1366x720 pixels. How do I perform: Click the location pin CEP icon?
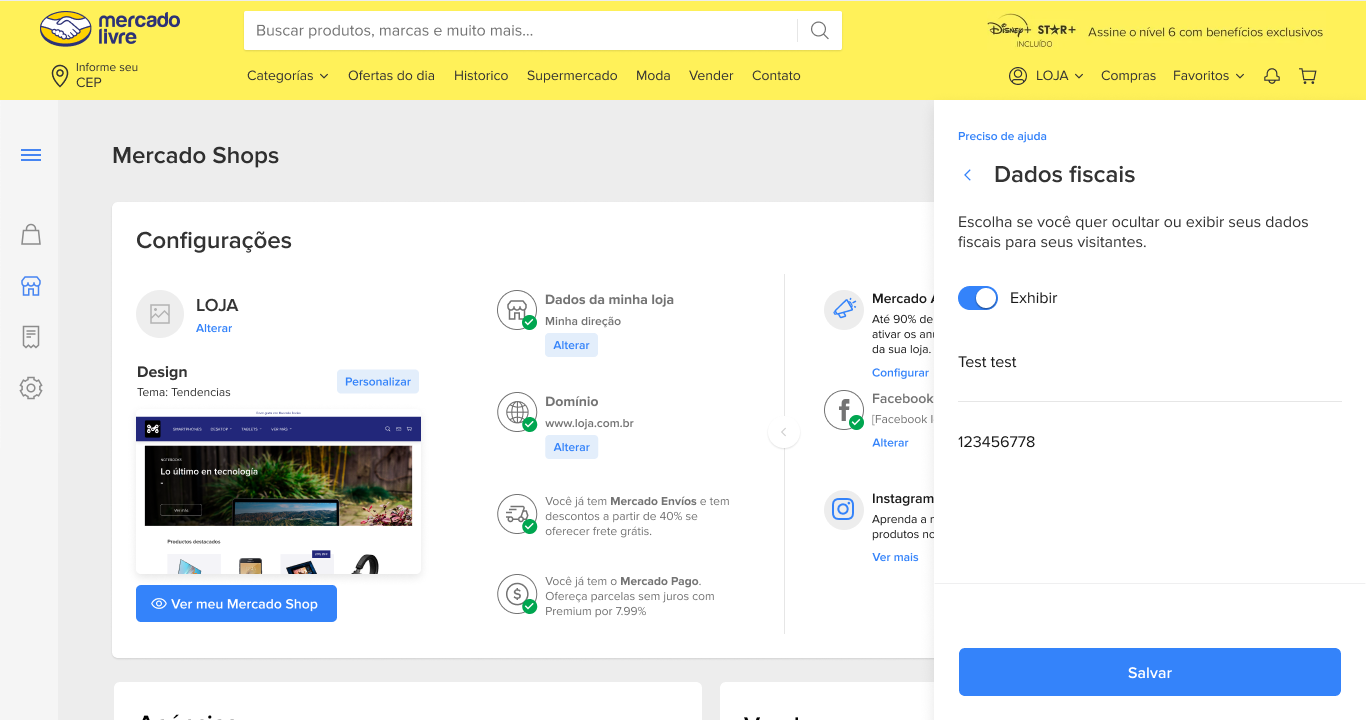[x=60, y=75]
